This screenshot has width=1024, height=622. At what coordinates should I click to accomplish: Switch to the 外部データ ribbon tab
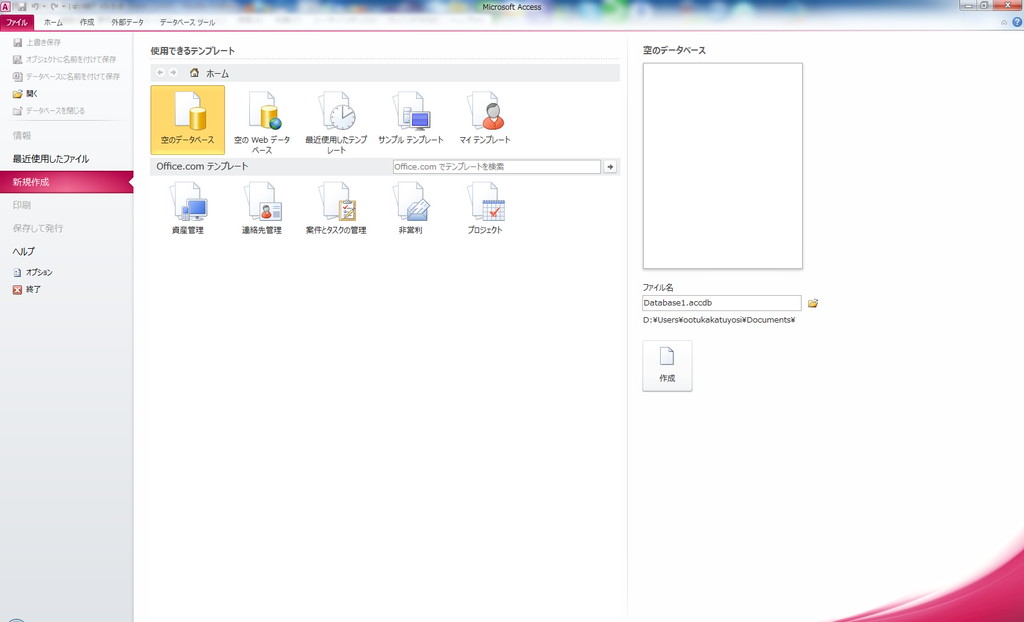click(x=127, y=22)
